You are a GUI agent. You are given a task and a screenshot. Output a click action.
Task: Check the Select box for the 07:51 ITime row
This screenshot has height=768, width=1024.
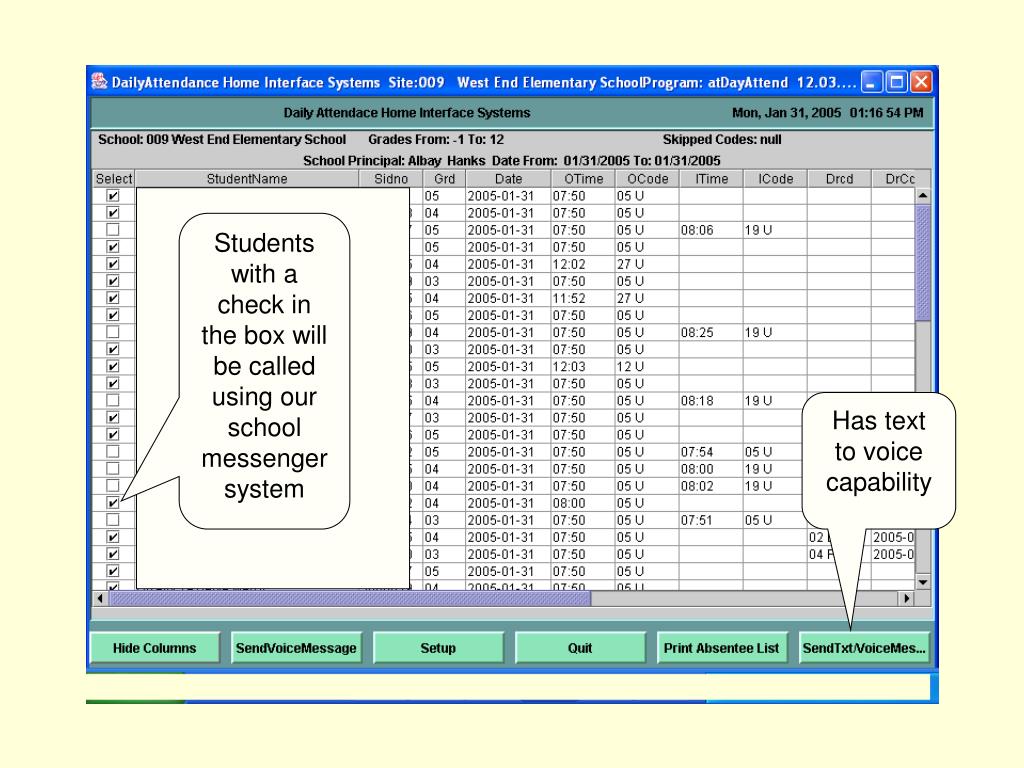[113, 520]
